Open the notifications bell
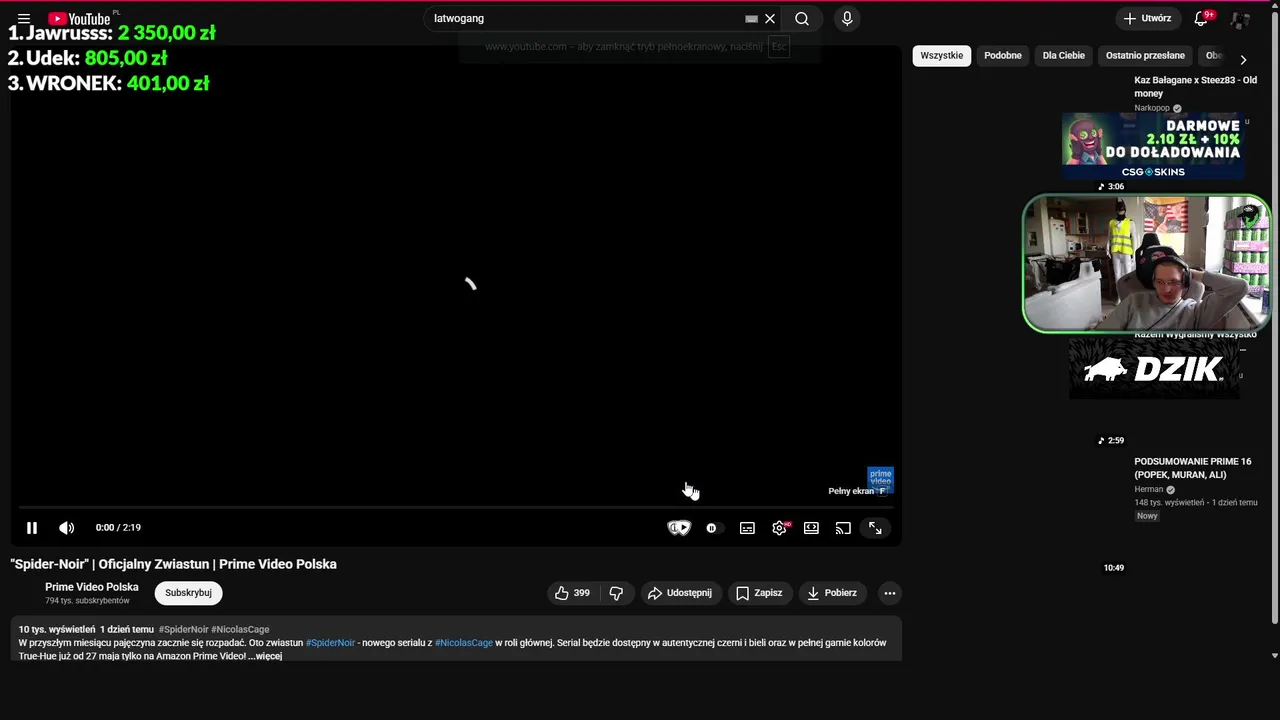 pyautogui.click(x=1203, y=18)
